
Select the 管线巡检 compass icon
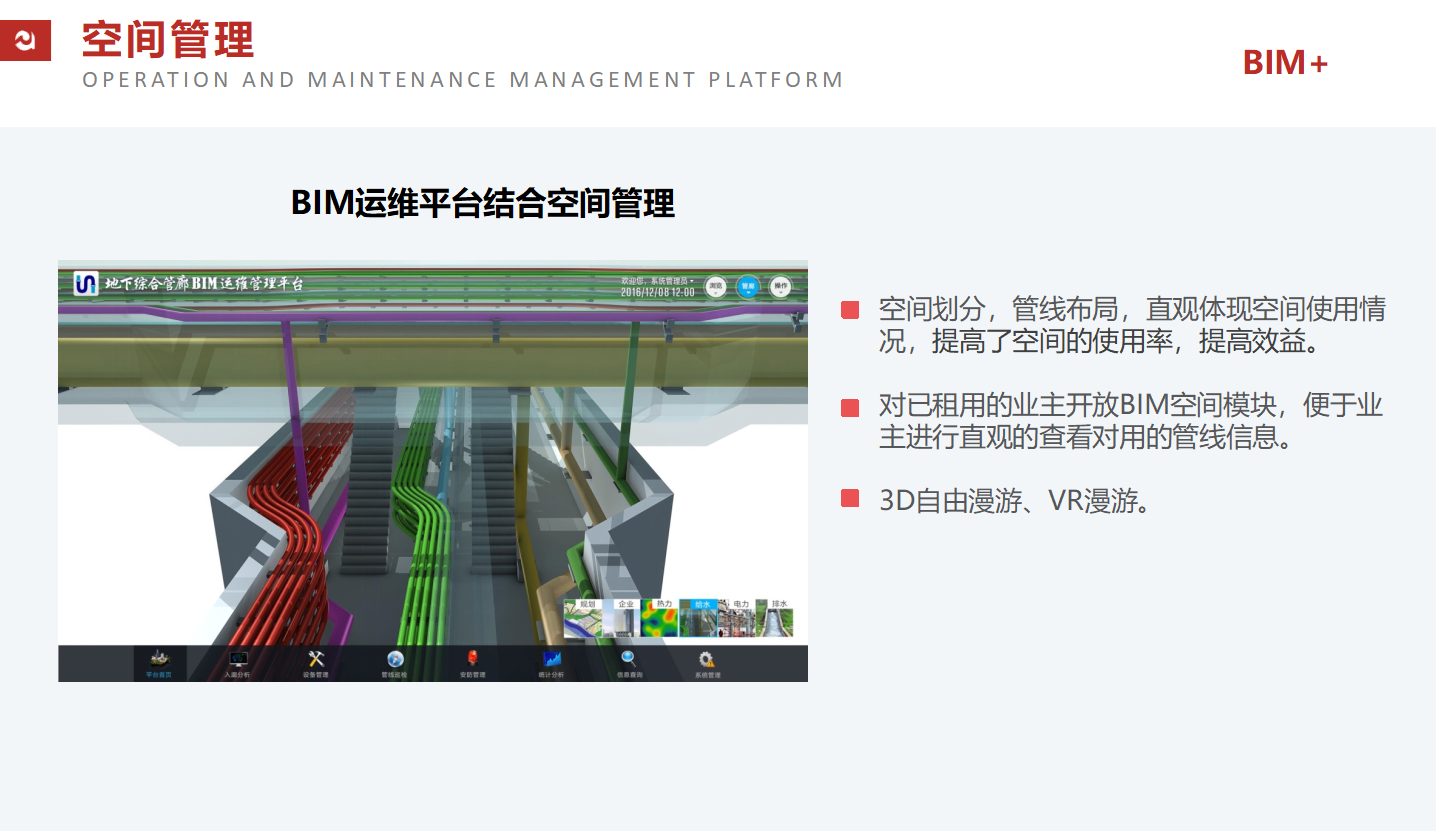[395, 662]
